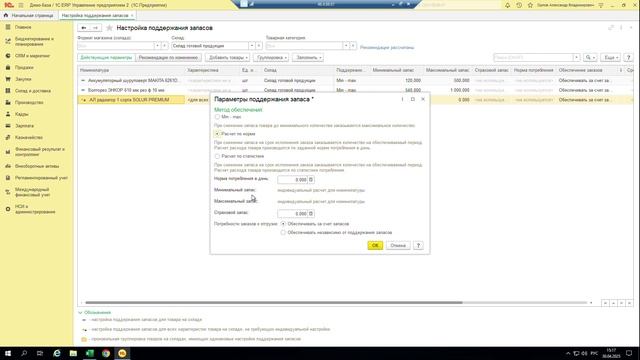This screenshot has height=360, width=640.
Task: Open the Формат магазина dropdown arrow
Action: 158,46
